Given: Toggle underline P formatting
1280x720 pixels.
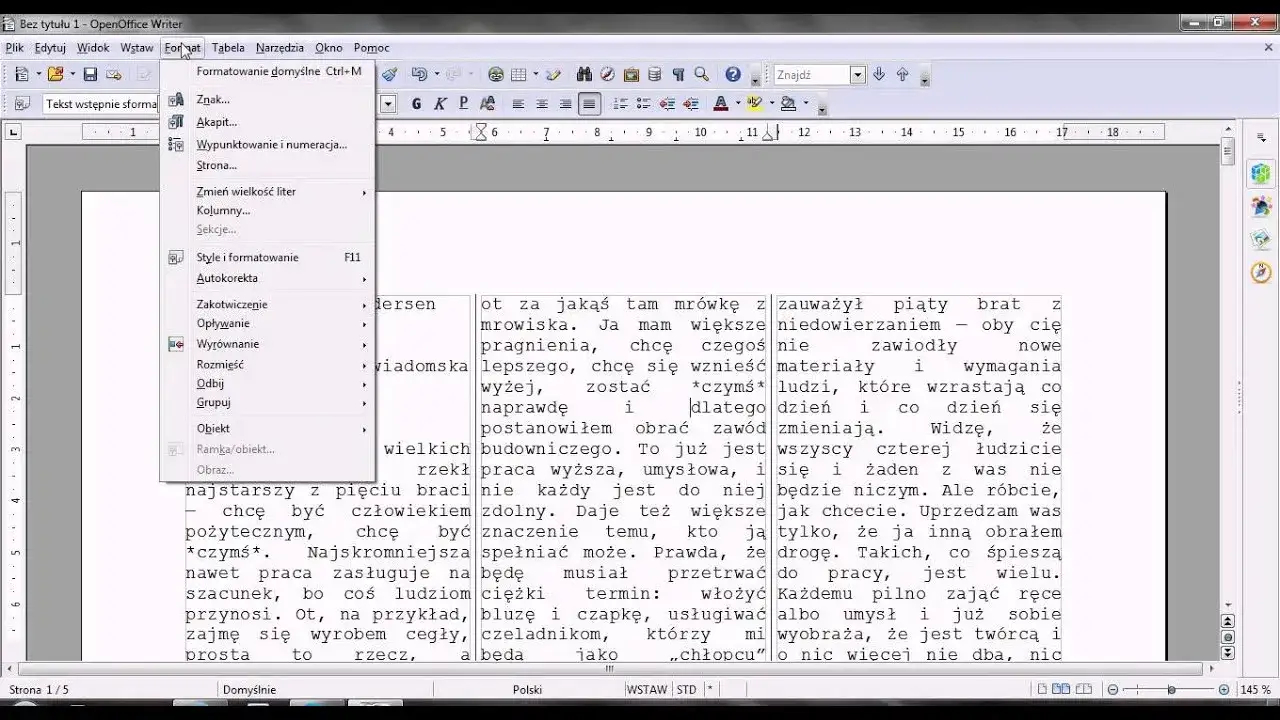Looking at the screenshot, I should (x=464, y=103).
